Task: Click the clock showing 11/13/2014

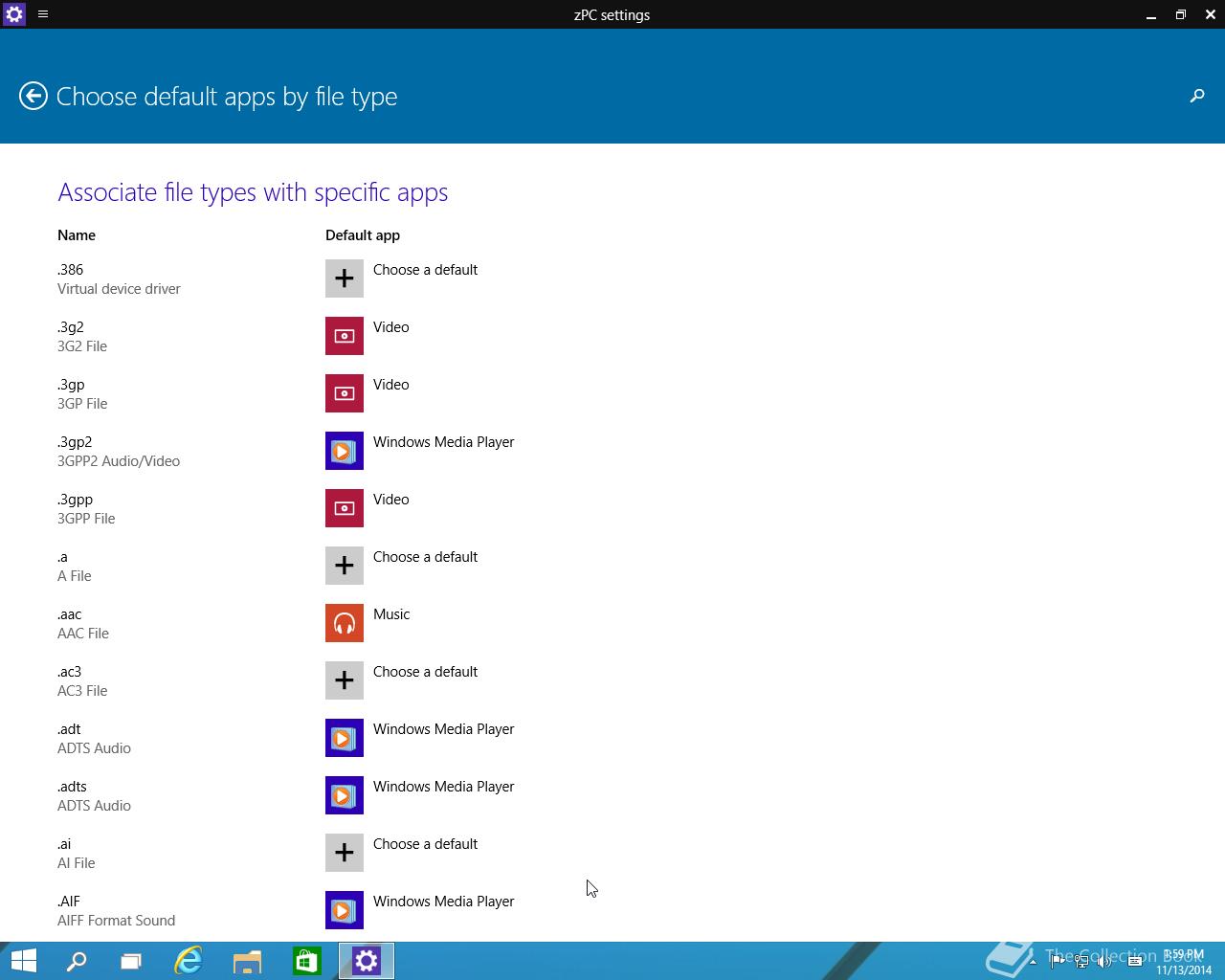Action: click(1184, 962)
